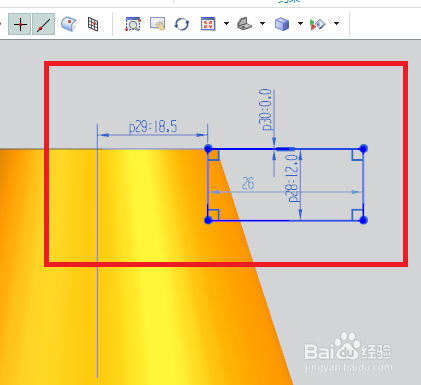This screenshot has width=421, height=385.
Task: Select the top-right perpendicular constraint marker
Action: [x=358, y=155]
